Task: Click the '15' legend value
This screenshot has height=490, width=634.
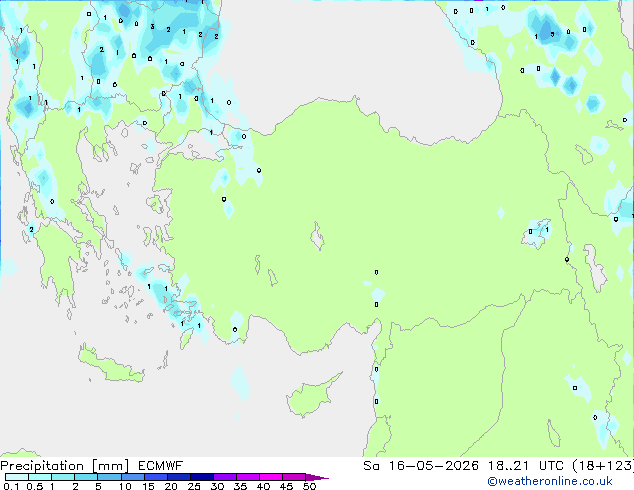Action: [148, 486]
